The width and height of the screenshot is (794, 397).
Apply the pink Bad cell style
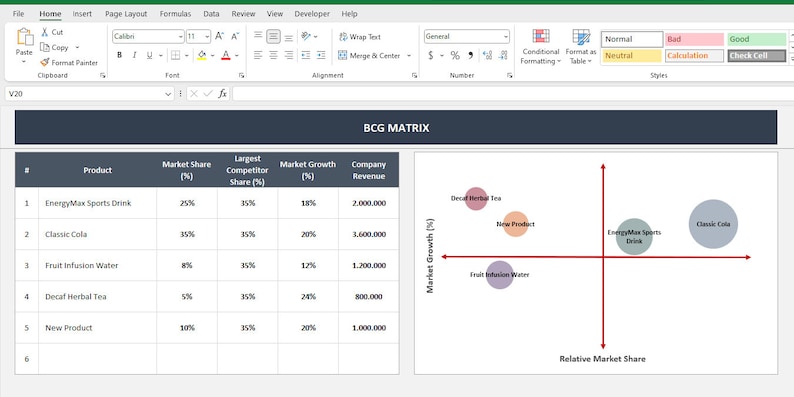(694, 39)
